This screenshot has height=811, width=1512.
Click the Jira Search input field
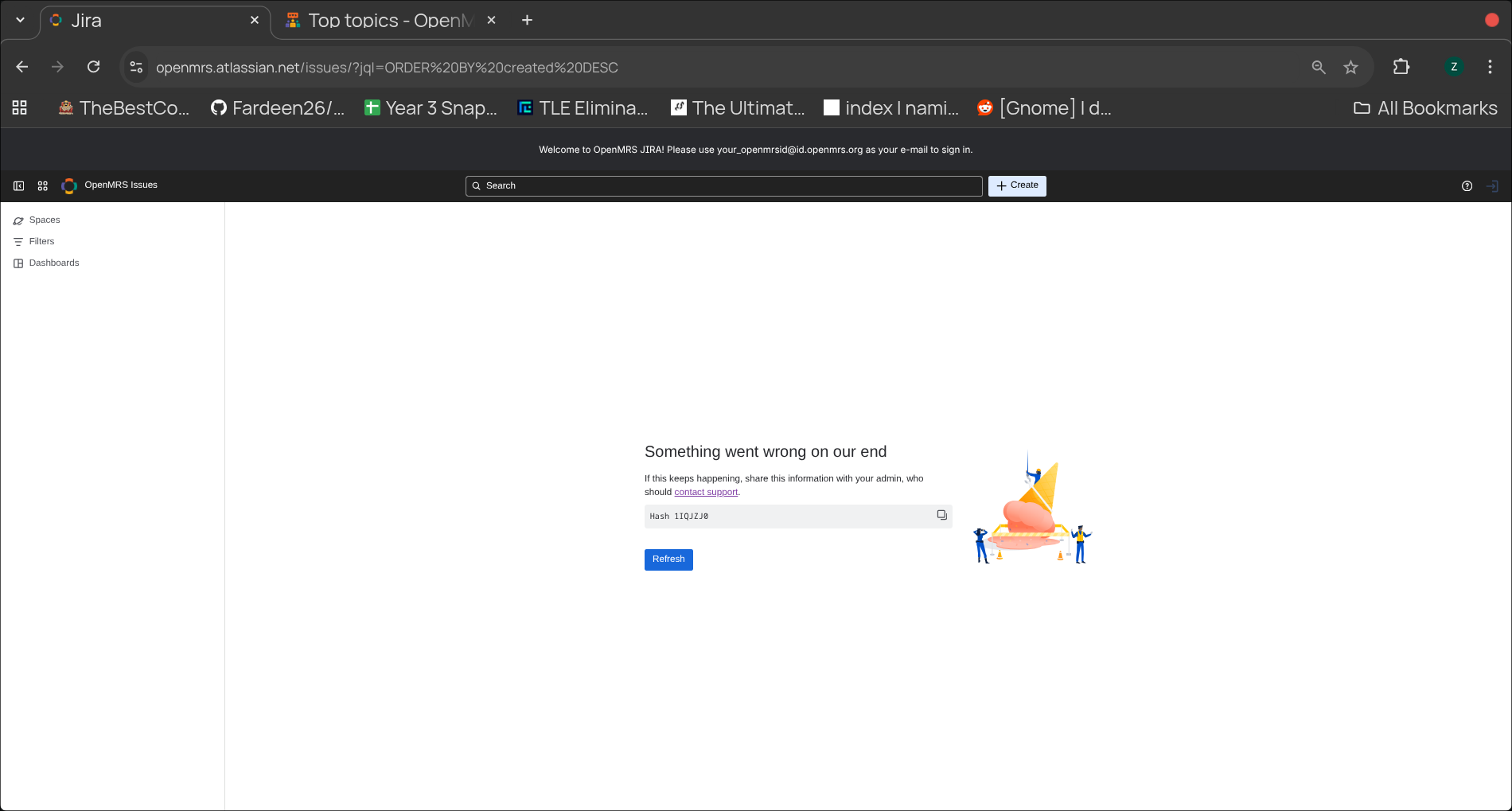[724, 185]
